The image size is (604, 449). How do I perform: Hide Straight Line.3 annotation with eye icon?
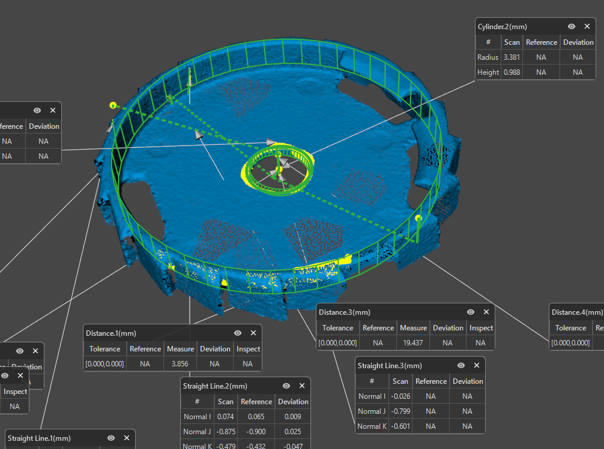tap(461, 366)
